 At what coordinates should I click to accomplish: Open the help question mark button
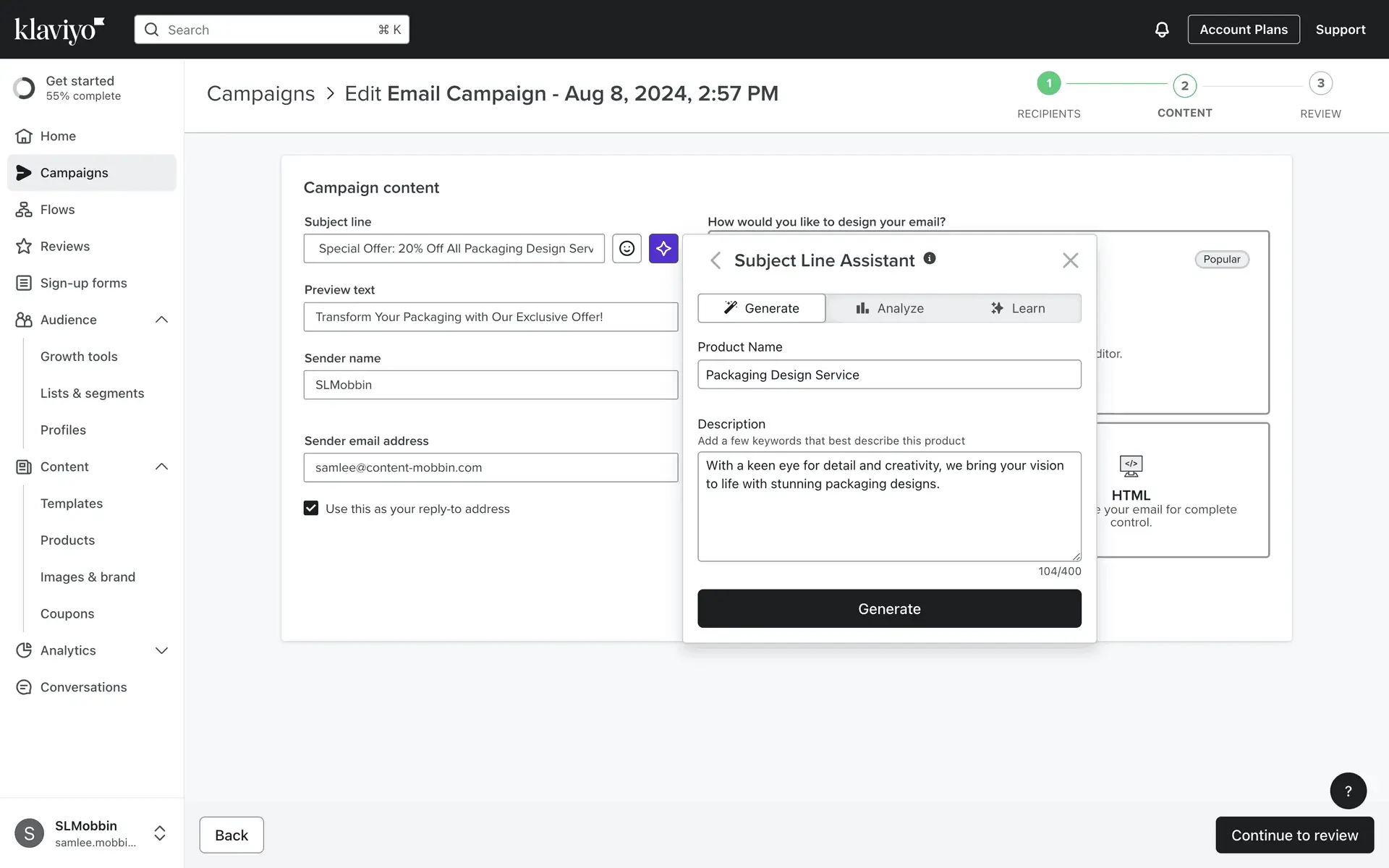tap(1347, 791)
